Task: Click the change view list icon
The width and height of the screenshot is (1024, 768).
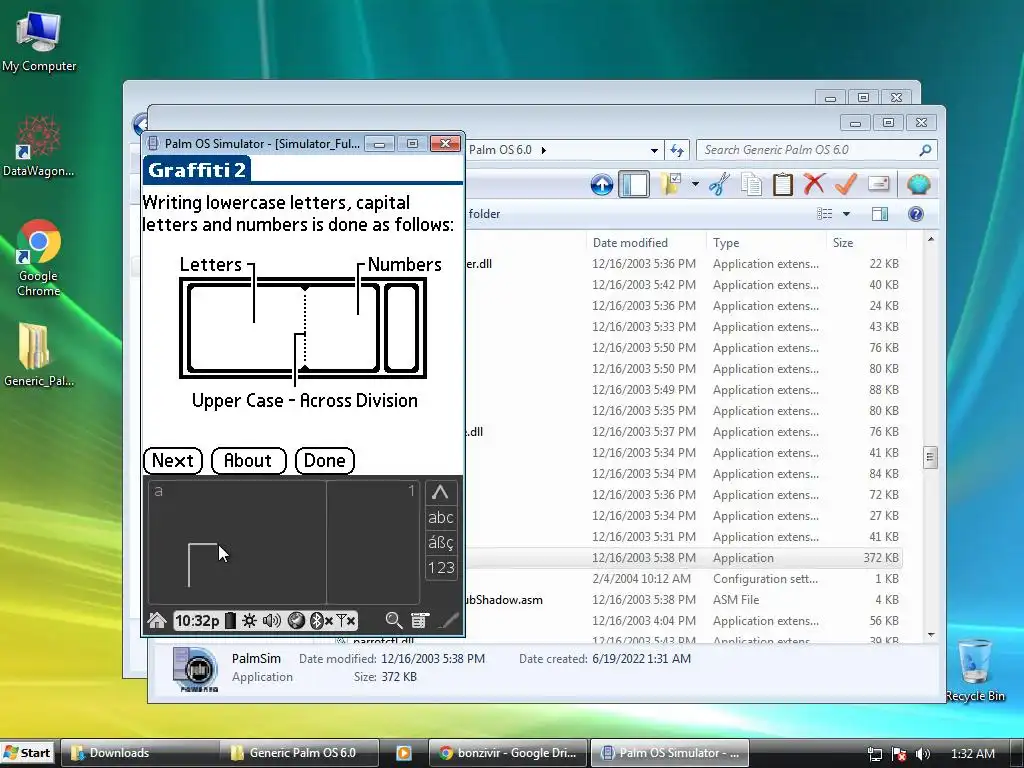Action: 825,214
